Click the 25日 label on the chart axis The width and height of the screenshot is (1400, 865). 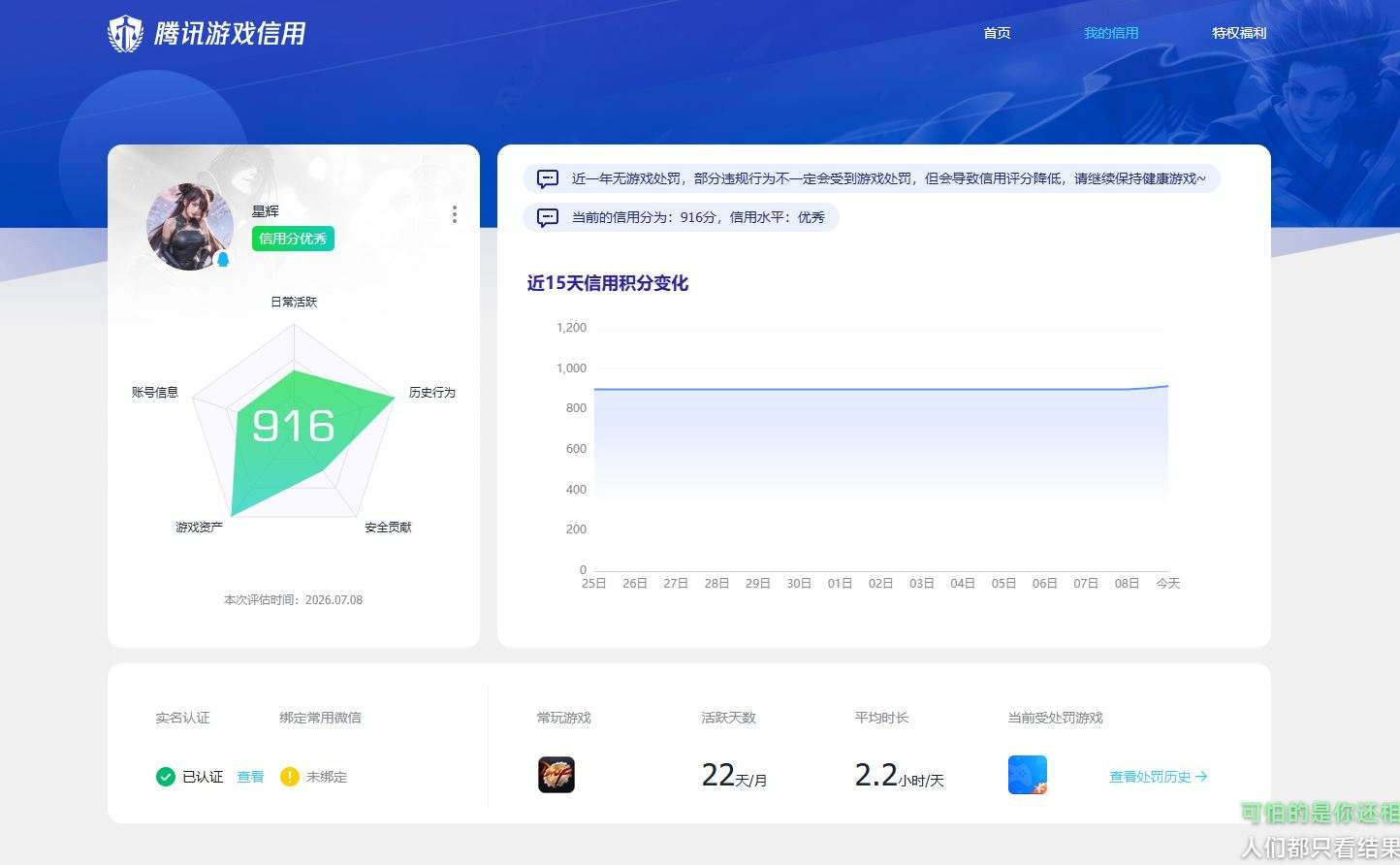pos(593,584)
